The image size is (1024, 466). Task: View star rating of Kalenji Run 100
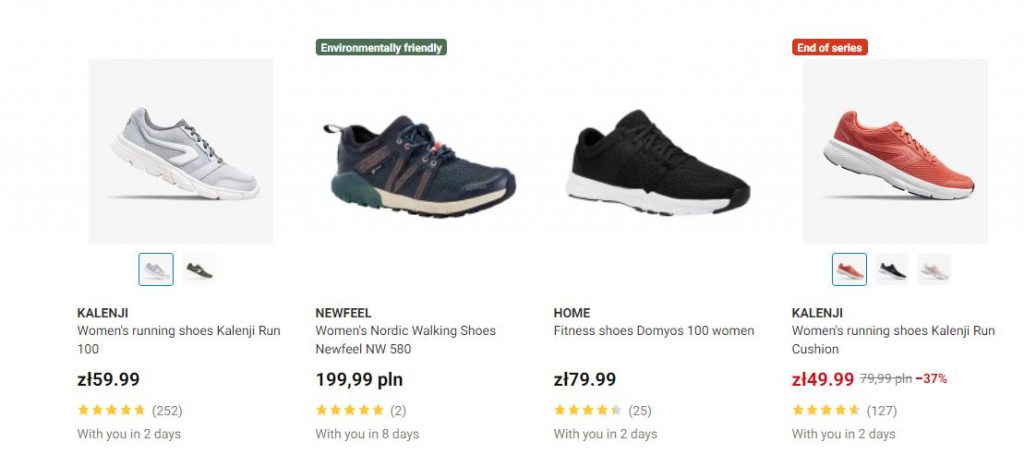tap(111, 410)
